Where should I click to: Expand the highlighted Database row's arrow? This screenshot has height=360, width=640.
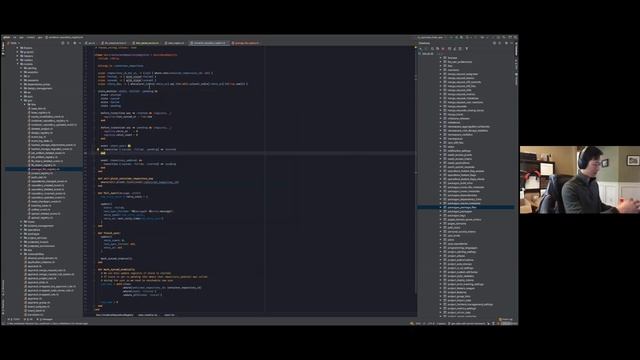(441, 207)
